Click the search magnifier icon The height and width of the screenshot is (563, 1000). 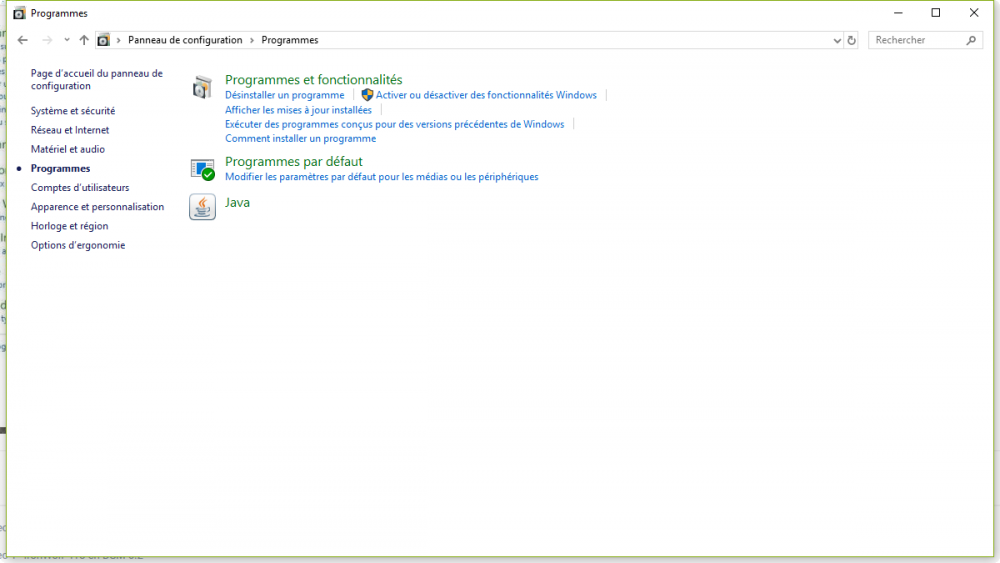(971, 40)
